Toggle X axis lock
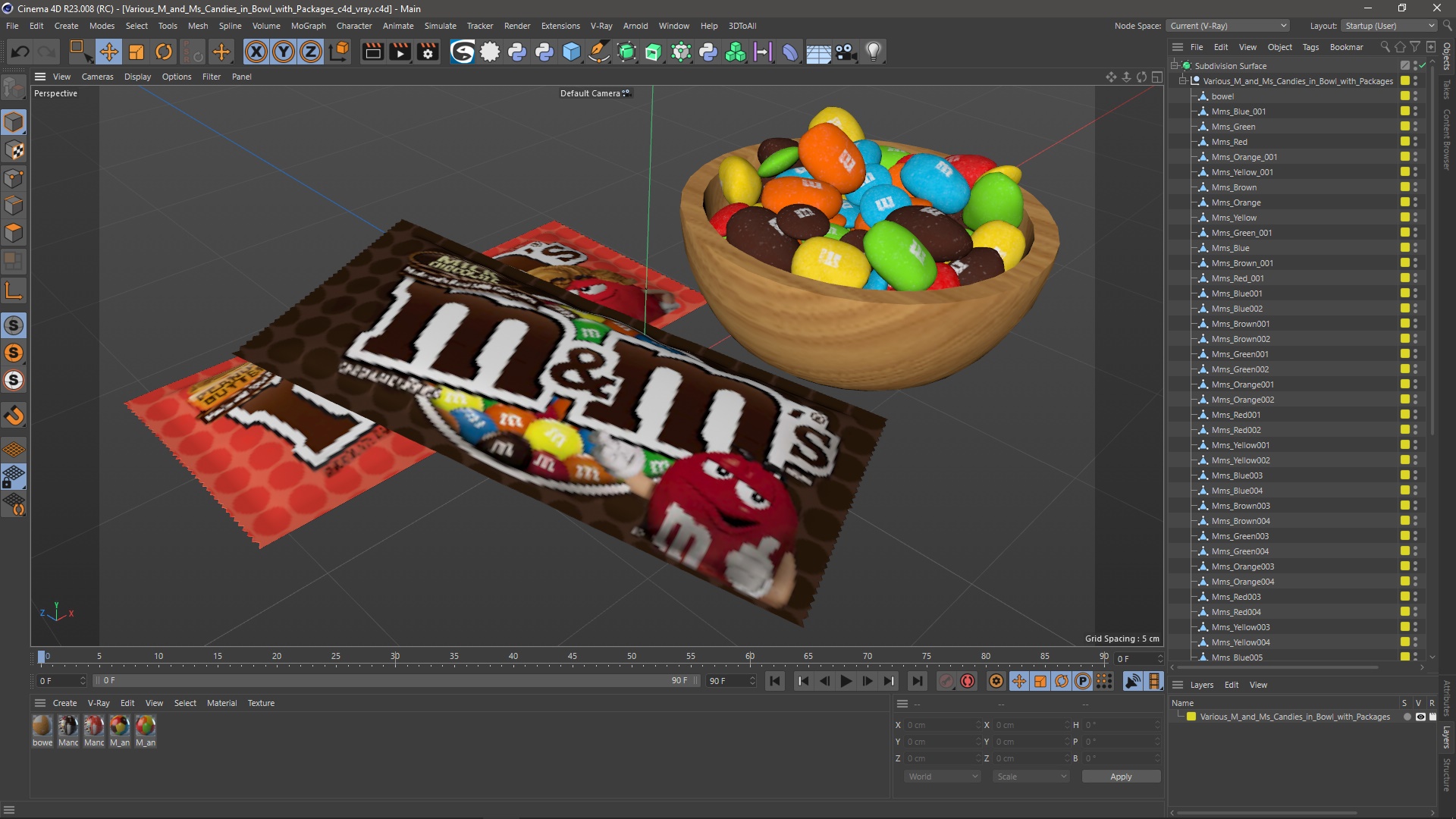The image size is (1456, 819). pyautogui.click(x=256, y=52)
